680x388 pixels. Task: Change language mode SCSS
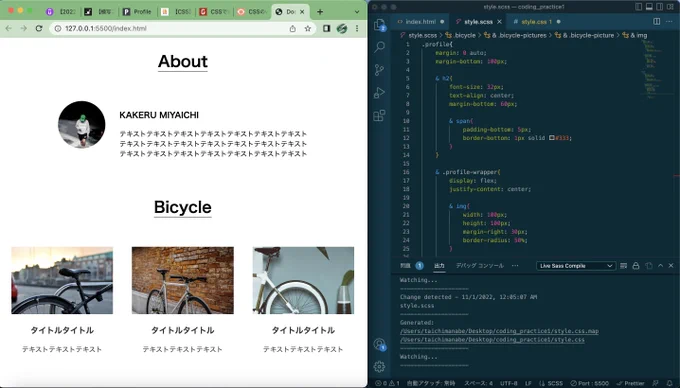(551, 383)
